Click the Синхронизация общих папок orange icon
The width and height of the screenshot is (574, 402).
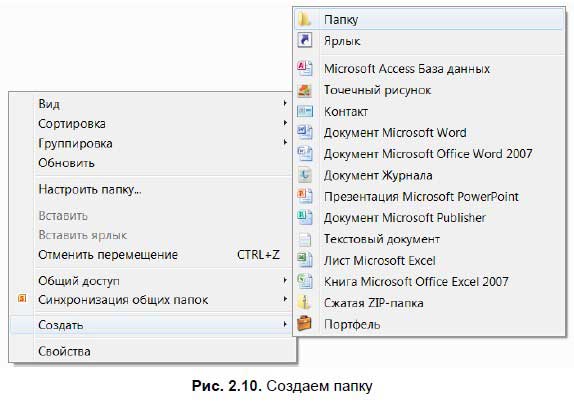coord(22,299)
